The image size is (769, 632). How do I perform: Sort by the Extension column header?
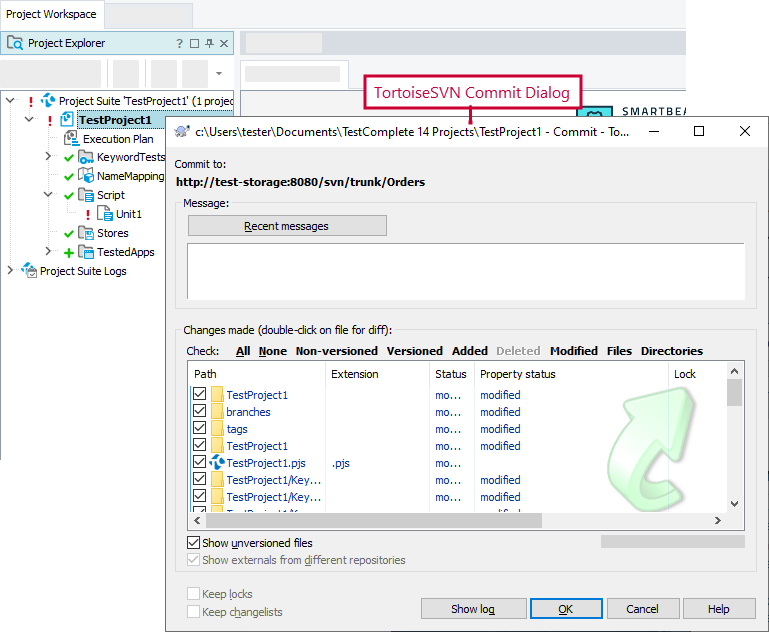355,374
